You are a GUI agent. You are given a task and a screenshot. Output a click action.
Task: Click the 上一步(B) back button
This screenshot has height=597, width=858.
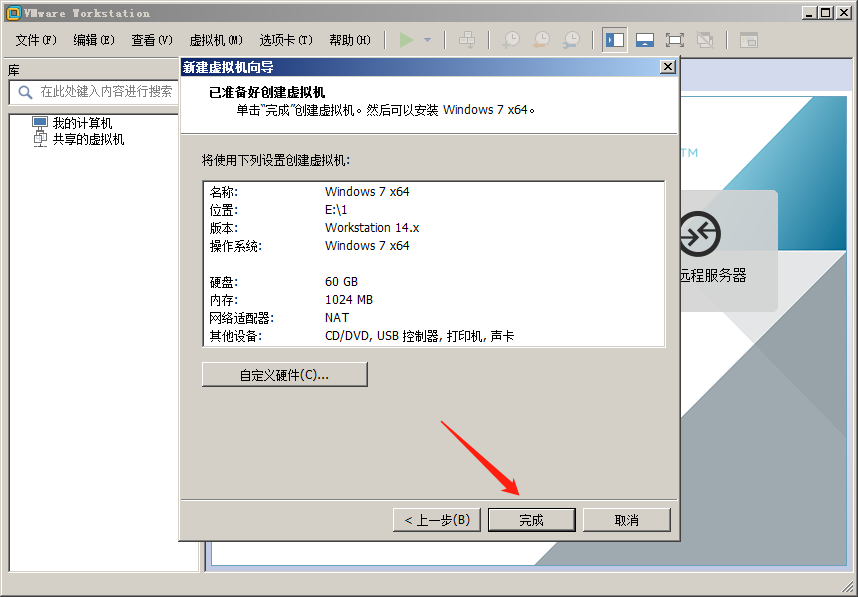(x=437, y=520)
